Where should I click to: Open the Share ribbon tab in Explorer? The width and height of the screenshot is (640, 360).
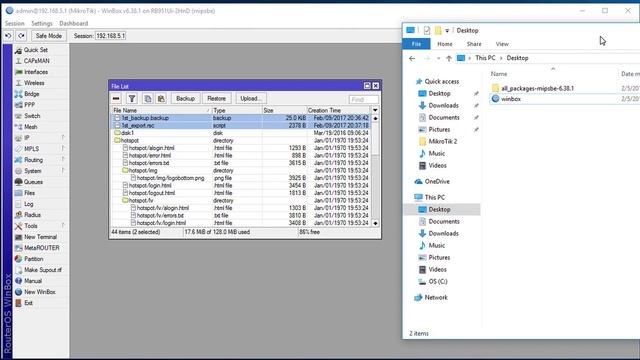tap(474, 44)
